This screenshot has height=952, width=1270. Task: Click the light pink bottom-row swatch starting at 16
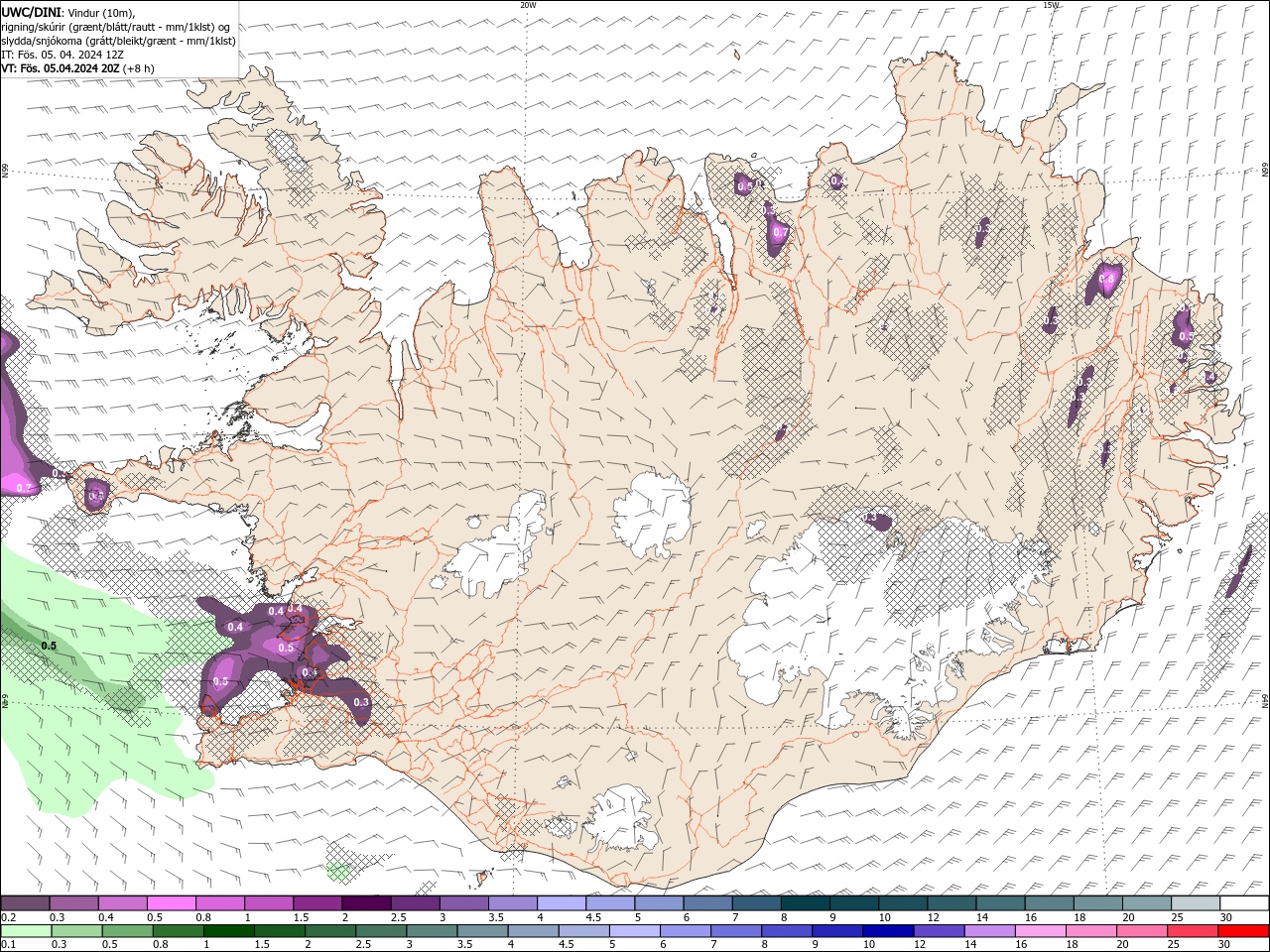point(1039,931)
